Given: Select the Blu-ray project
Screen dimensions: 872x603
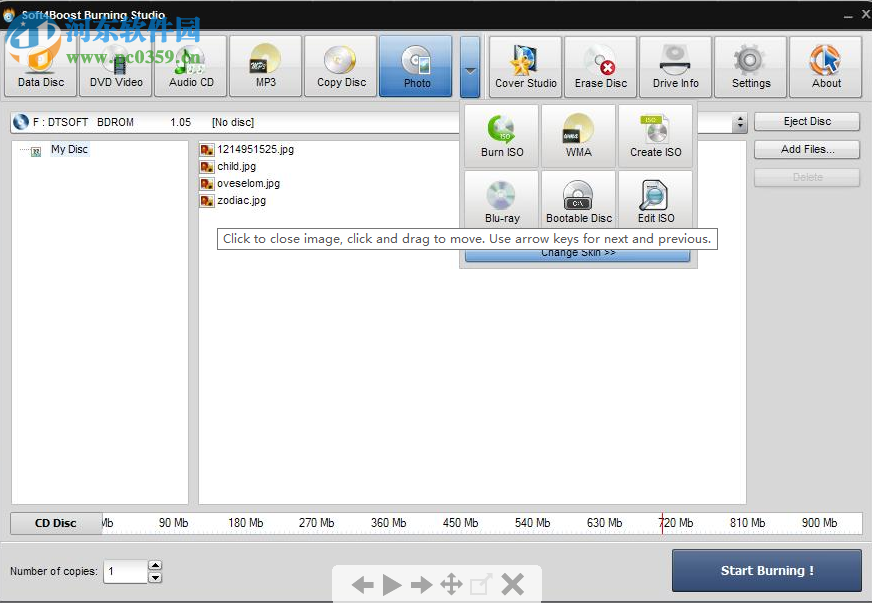Looking at the screenshot, I should [x=502, y=200].
